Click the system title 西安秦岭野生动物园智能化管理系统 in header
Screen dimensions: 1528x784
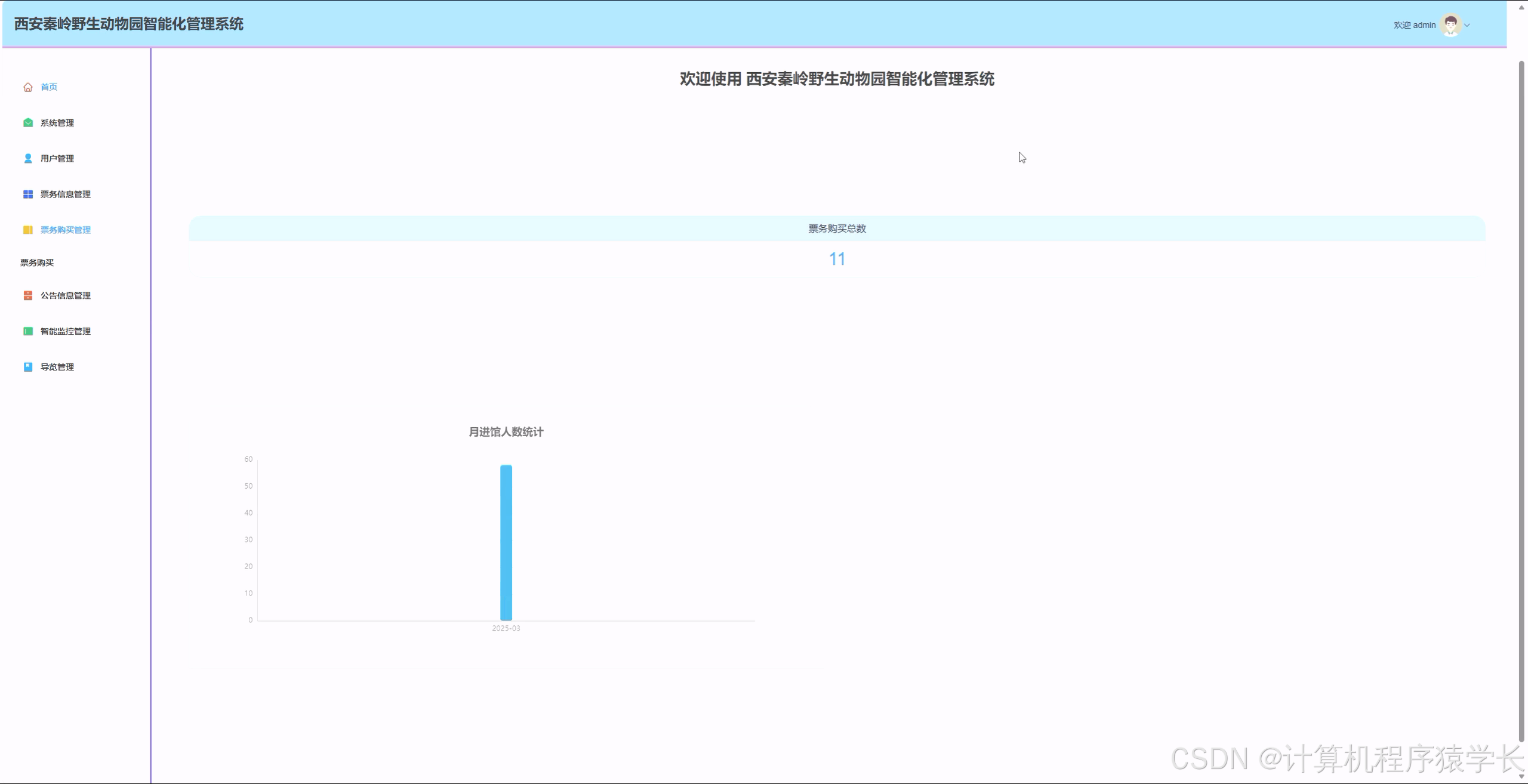tap(129, 24)
